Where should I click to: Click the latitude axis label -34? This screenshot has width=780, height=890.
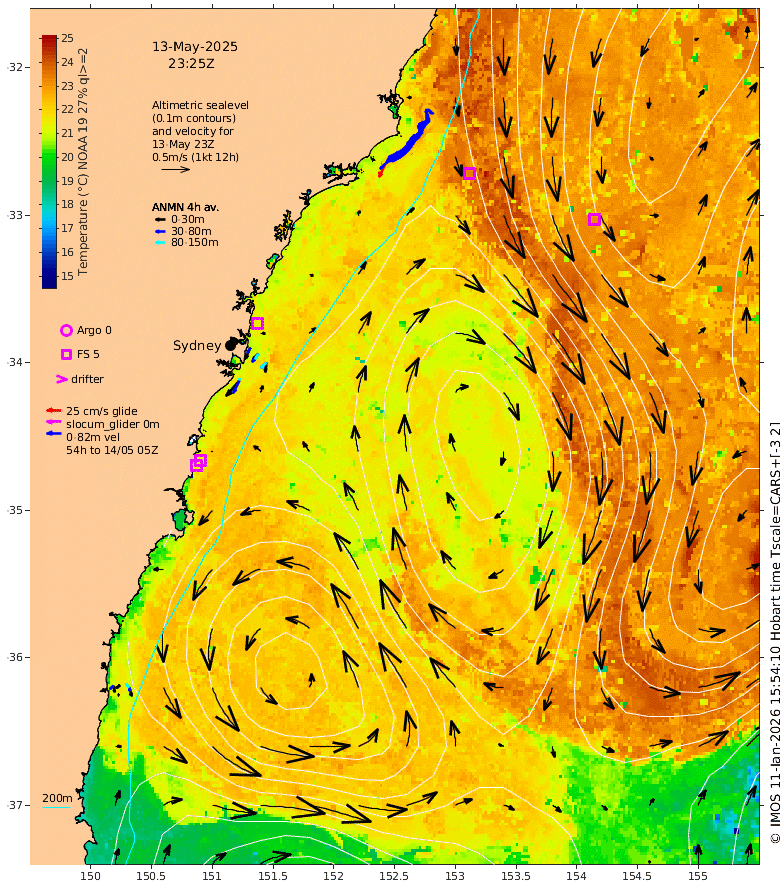tap(16, 362)
